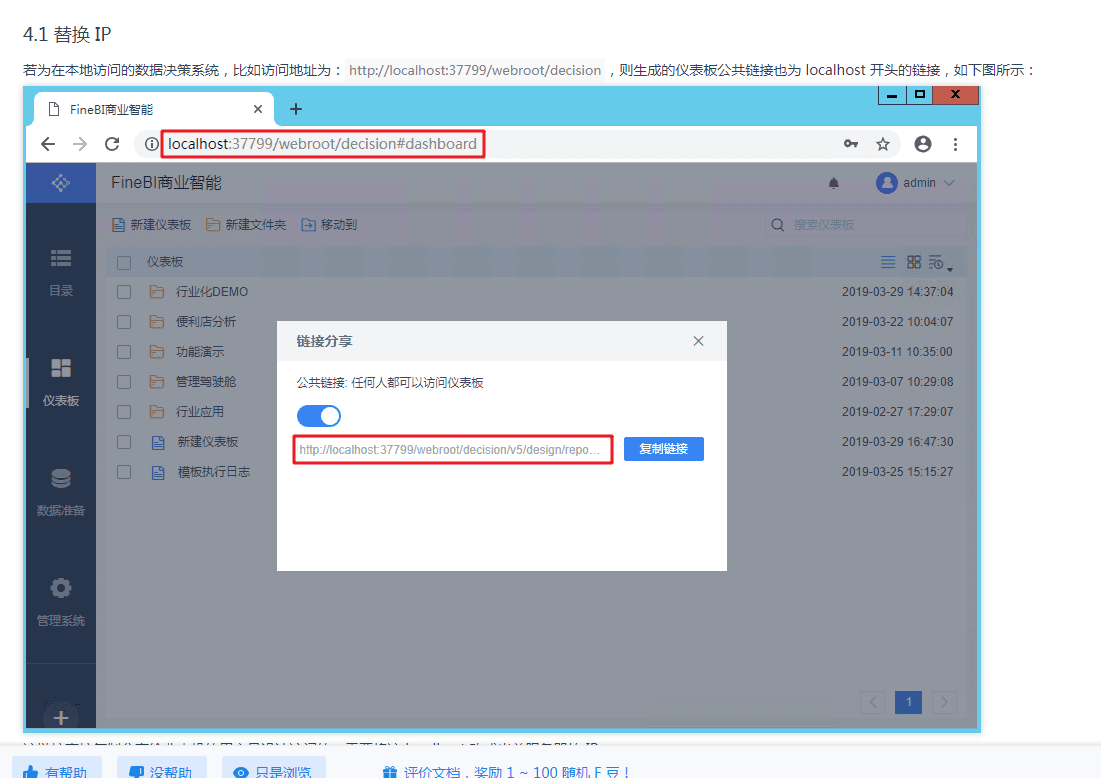Check the 行业应用 row checkbox
The image size is (1101, 778).
tap(124, 412)
